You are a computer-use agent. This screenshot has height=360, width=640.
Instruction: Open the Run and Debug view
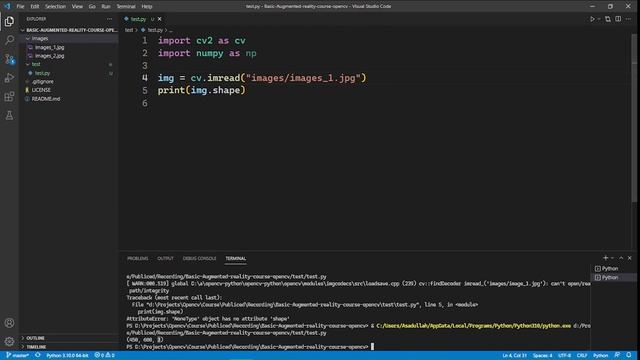9,78
